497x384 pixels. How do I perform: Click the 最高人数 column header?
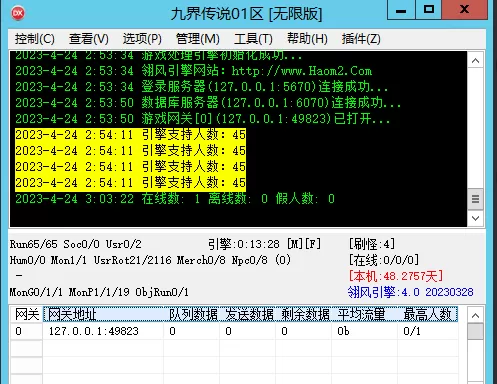click(428, 314)
